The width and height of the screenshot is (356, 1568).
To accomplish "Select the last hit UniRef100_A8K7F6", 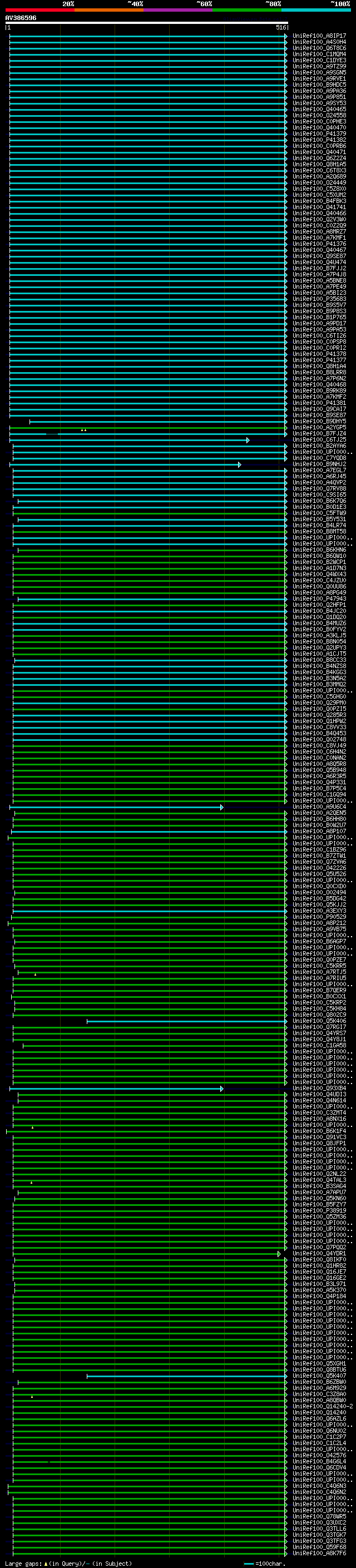I will click(319, 1553).
